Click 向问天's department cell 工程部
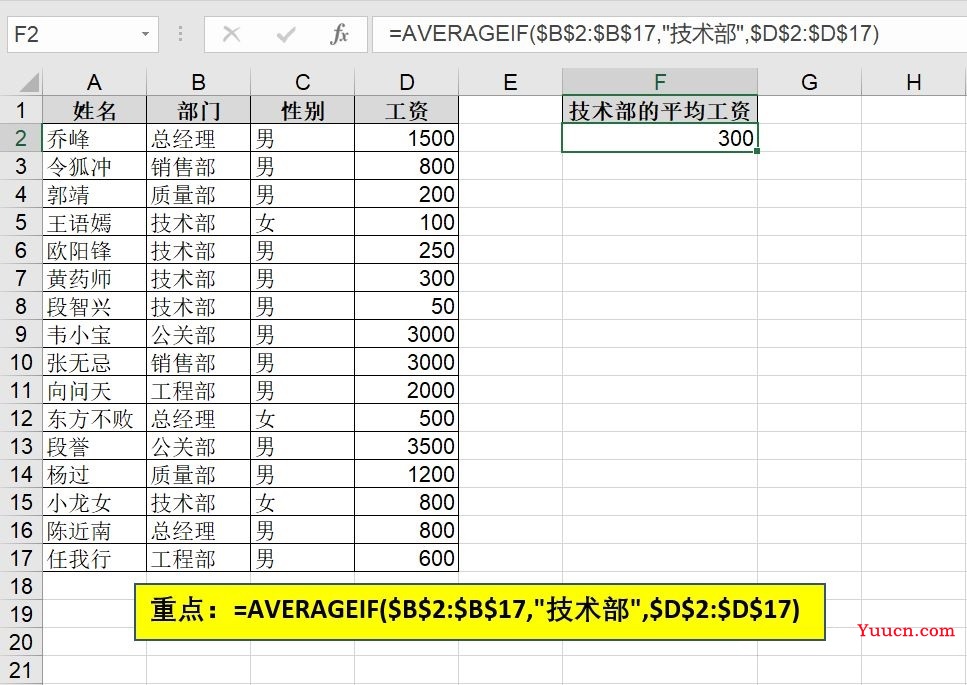967x685 pixels. [198, 390]
